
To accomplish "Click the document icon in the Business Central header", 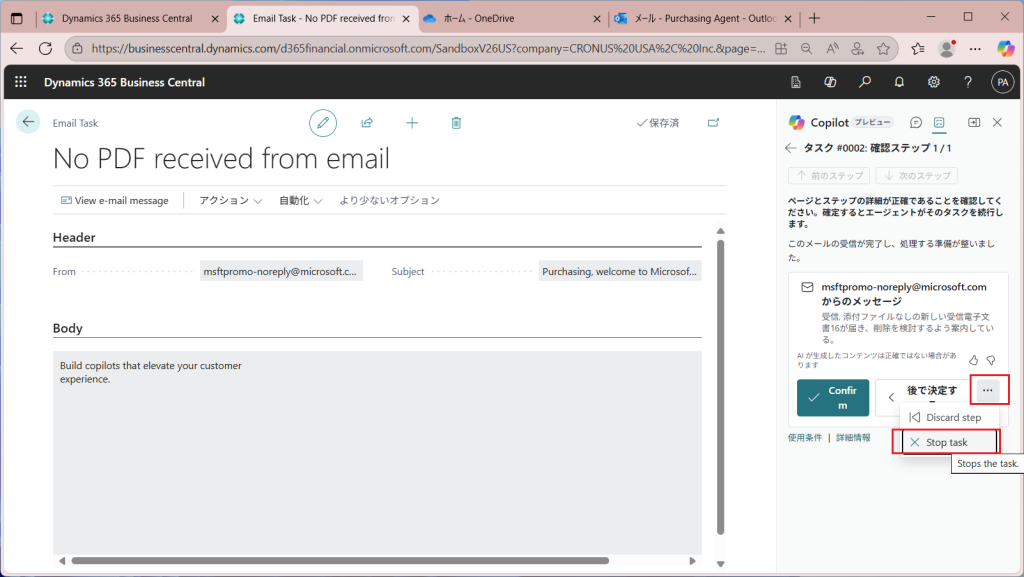I will [795, 82].
